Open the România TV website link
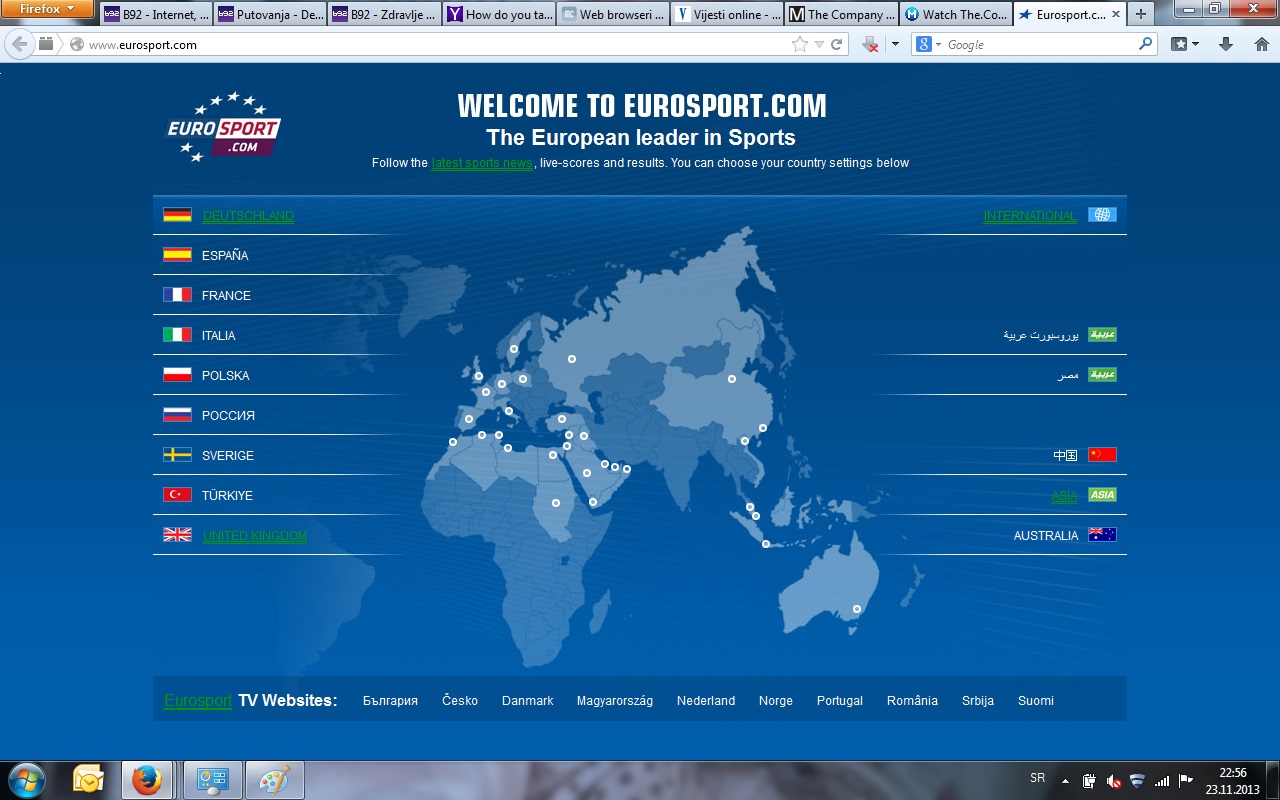 912,701
